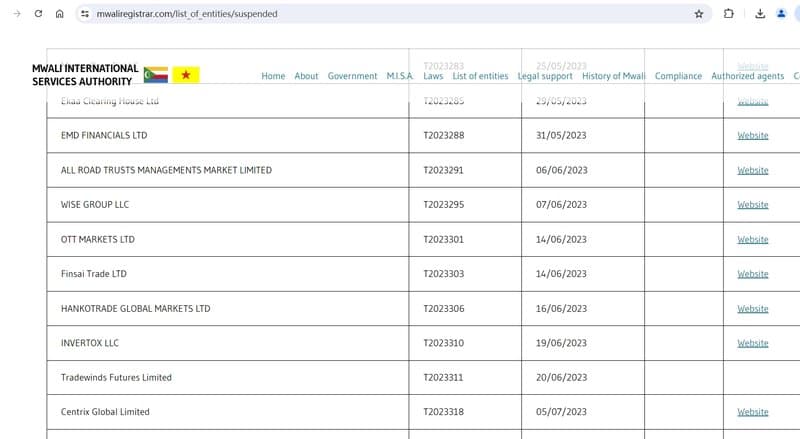Click license number T2023311
Viewport: 800px width, 439px height.
(443, 377)
